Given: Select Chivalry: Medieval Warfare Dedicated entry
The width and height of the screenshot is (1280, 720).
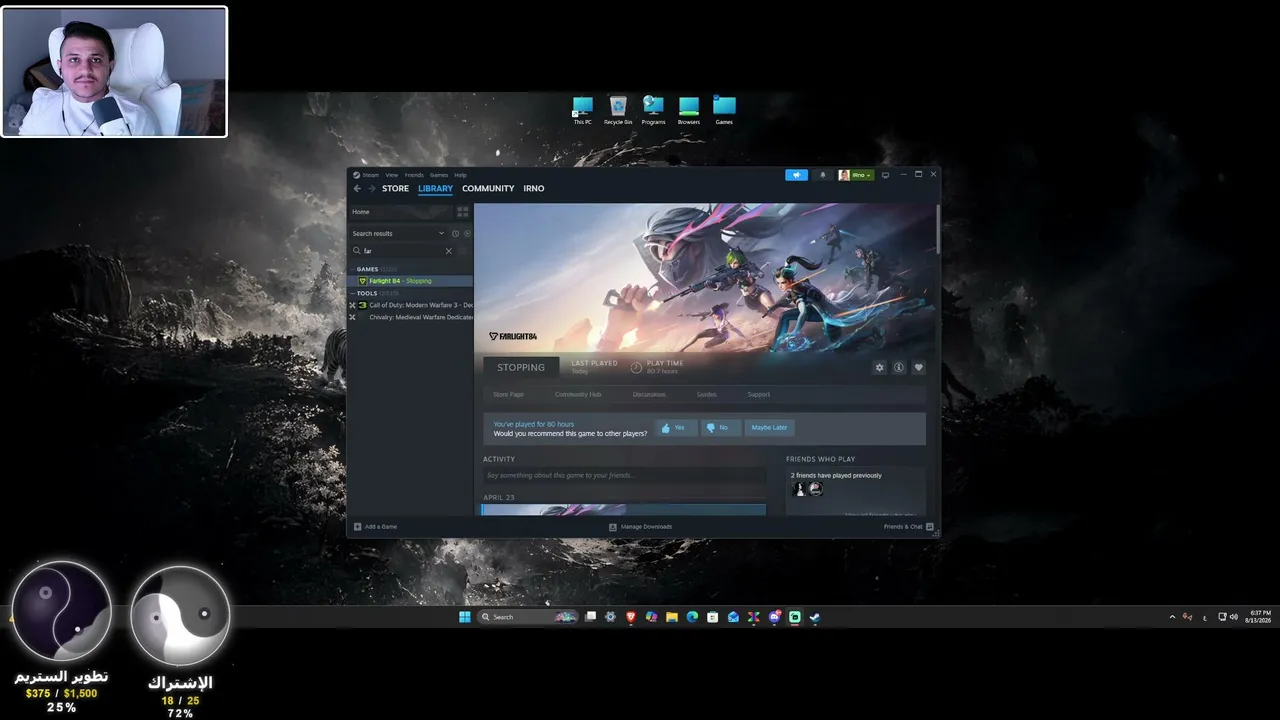Looking at the screenshot, I should [410, 317].
